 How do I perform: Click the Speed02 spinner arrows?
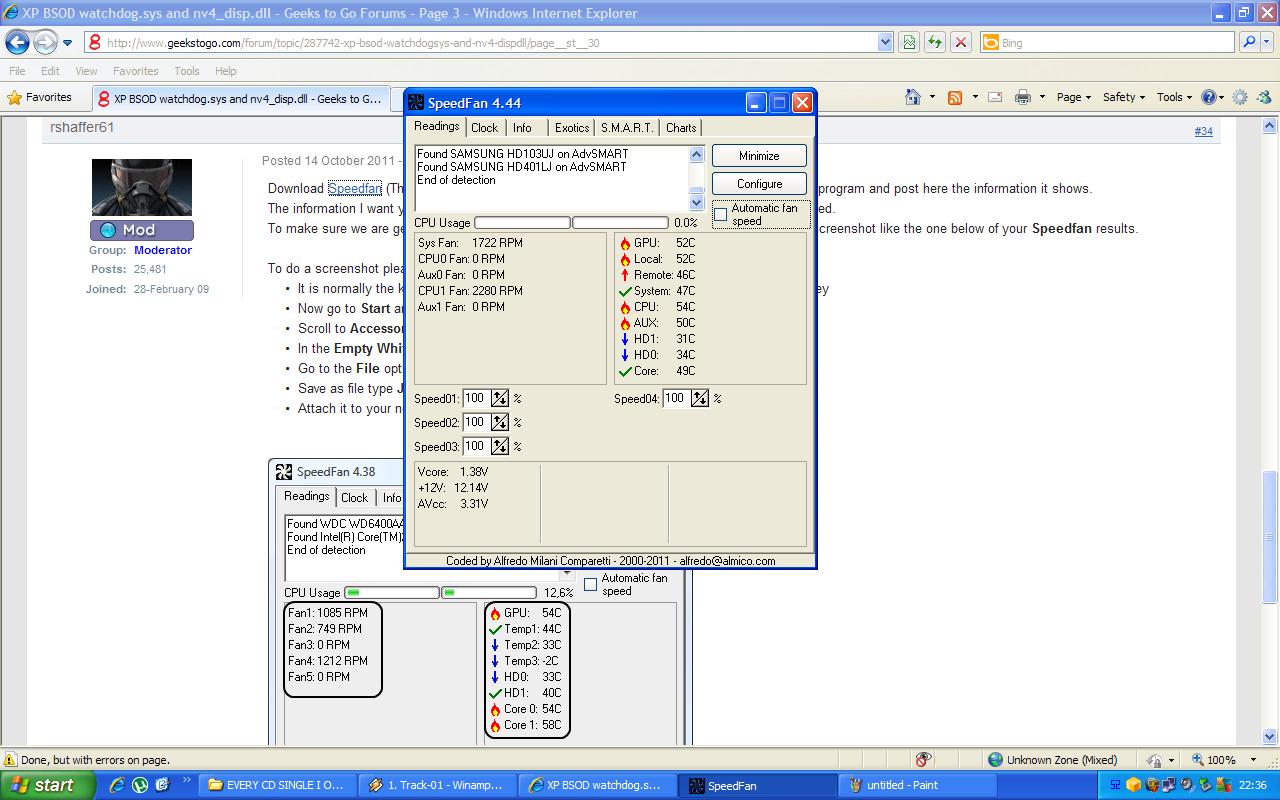pos(500,422)
